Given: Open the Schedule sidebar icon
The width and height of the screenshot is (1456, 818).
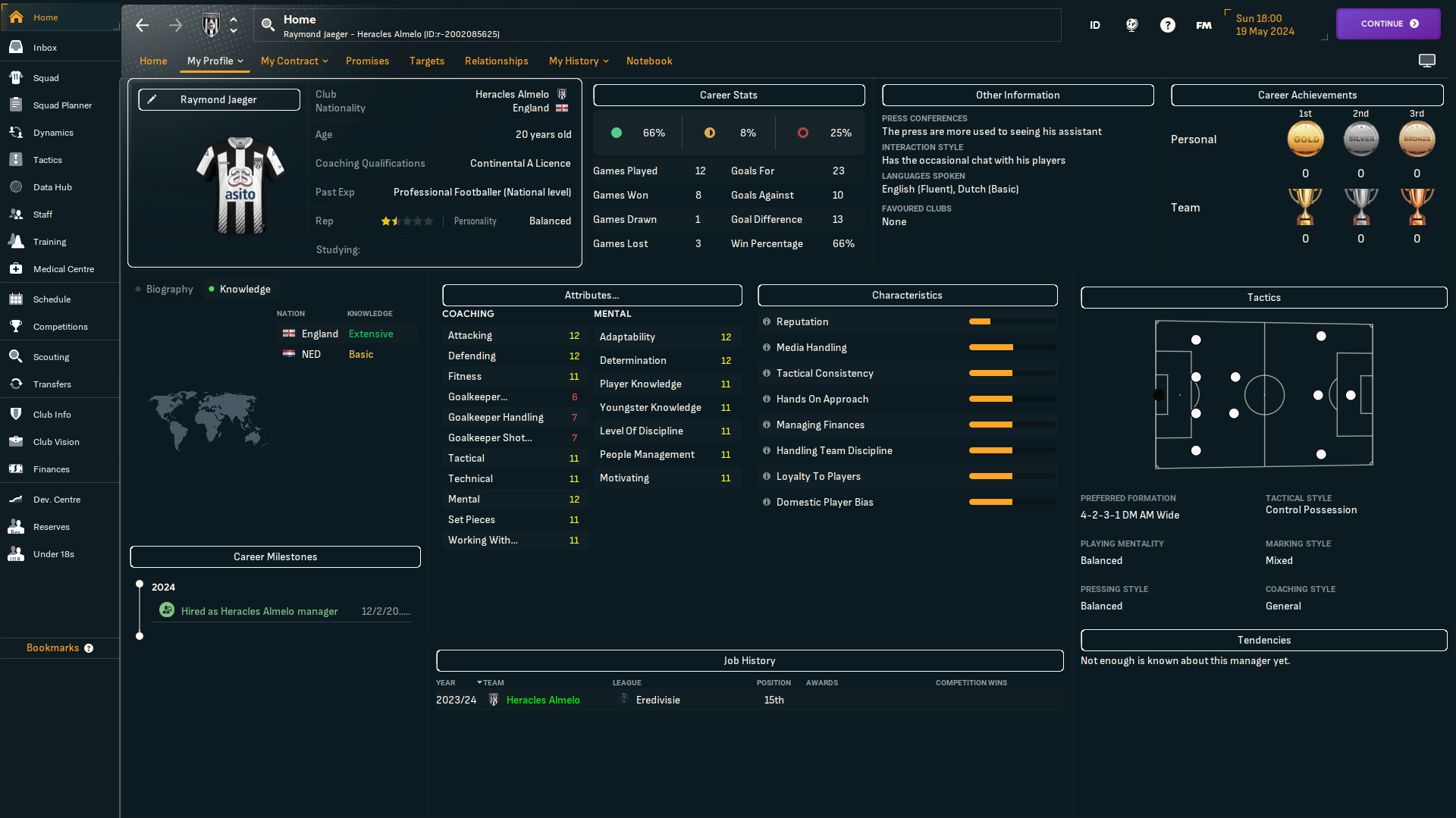Looking at the screenshot, I should 16,299.
